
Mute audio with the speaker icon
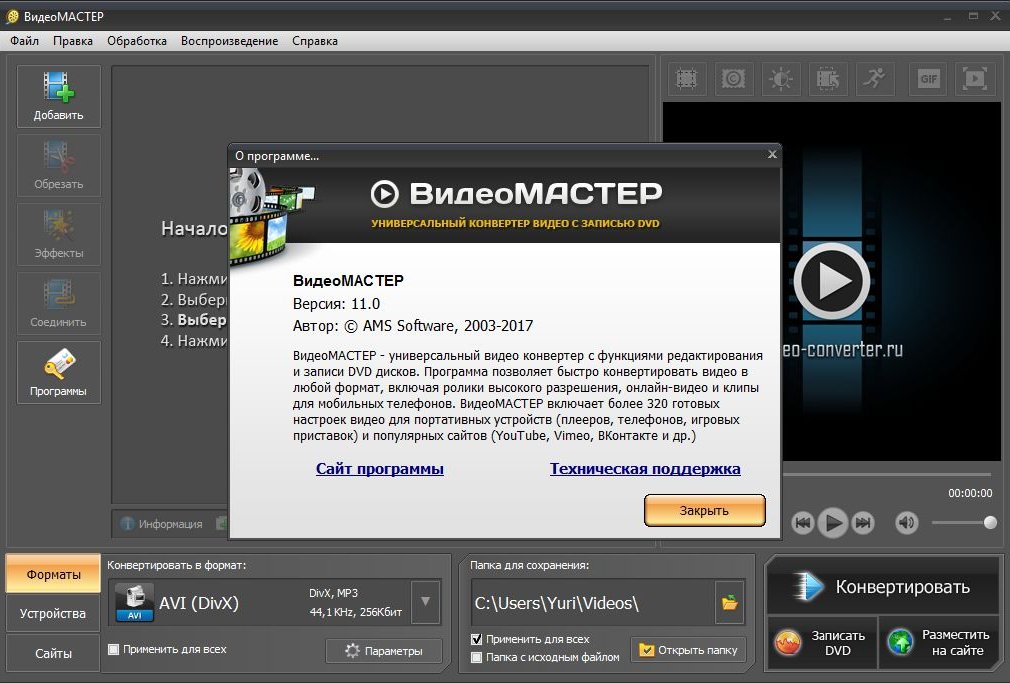pyautogui.click(x=906, y=523)
